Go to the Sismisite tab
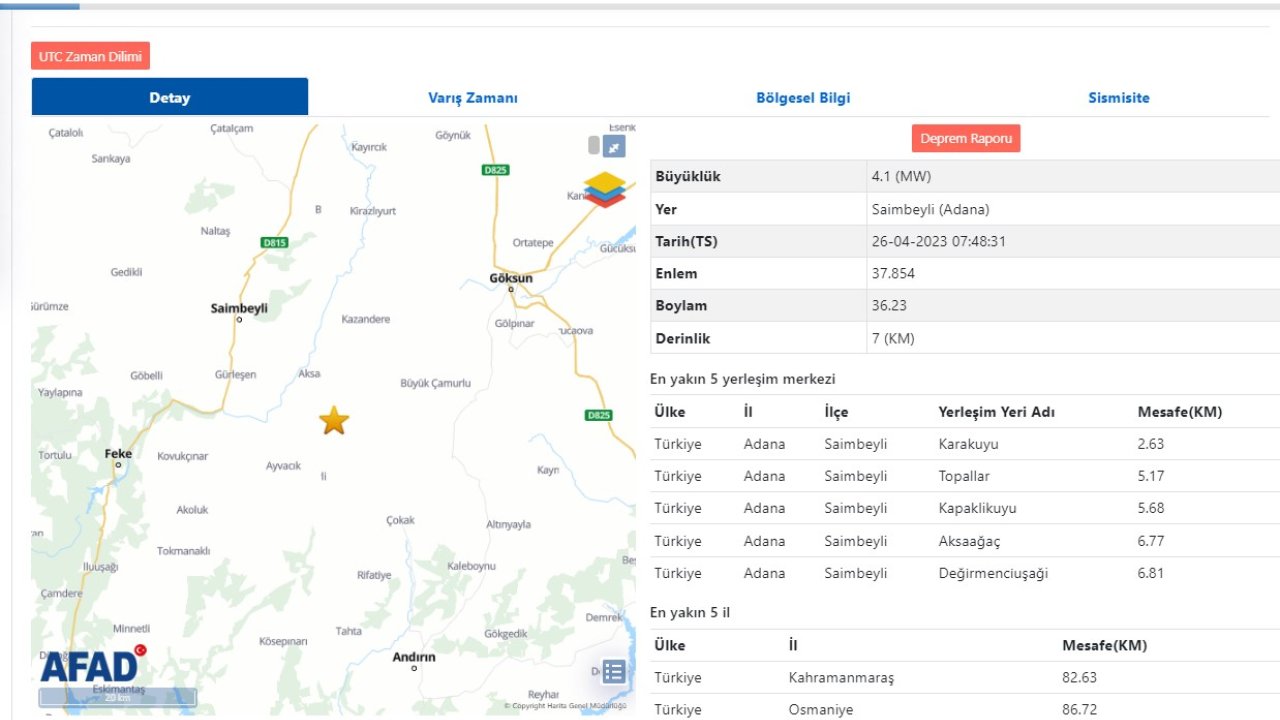 1118,98
